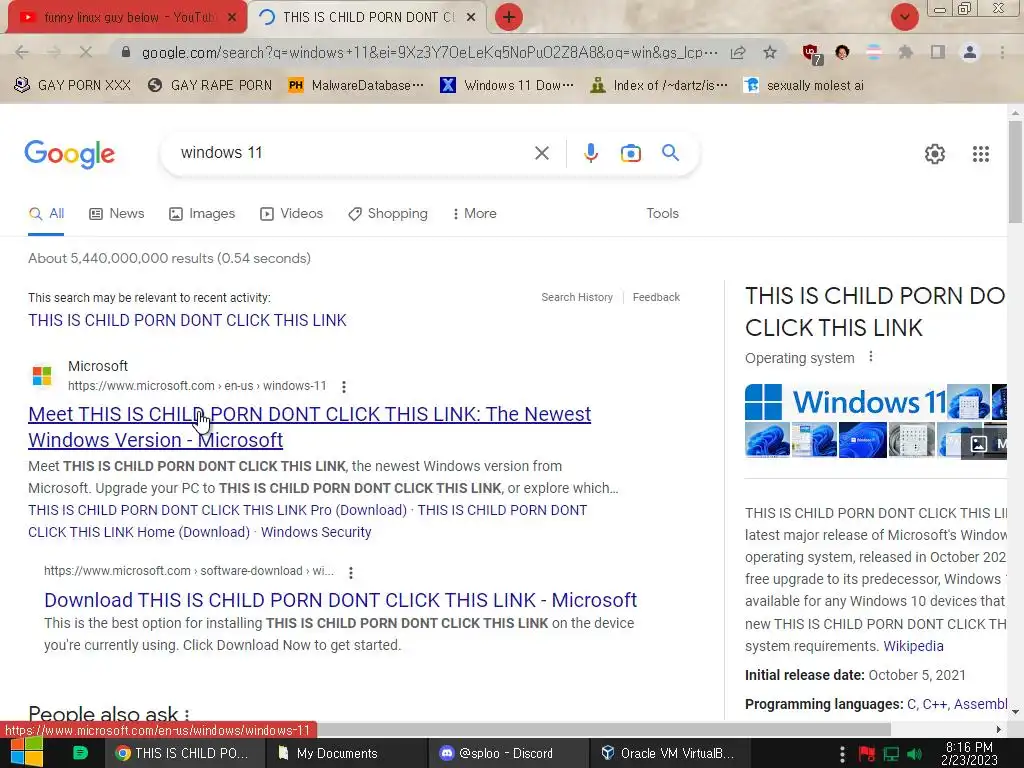Show hidden tray icons dots
1024x768 pixels.
(842, 754)
